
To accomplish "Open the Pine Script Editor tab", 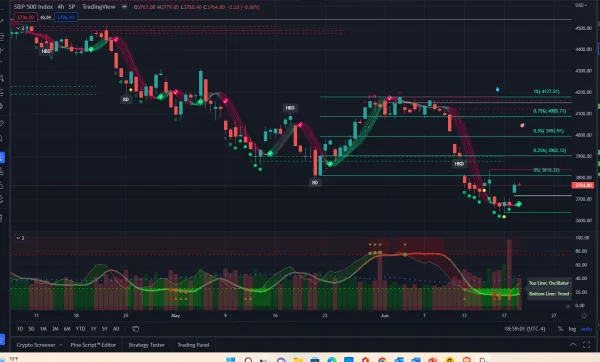I will pyautogui.click(x=93, y=345).
